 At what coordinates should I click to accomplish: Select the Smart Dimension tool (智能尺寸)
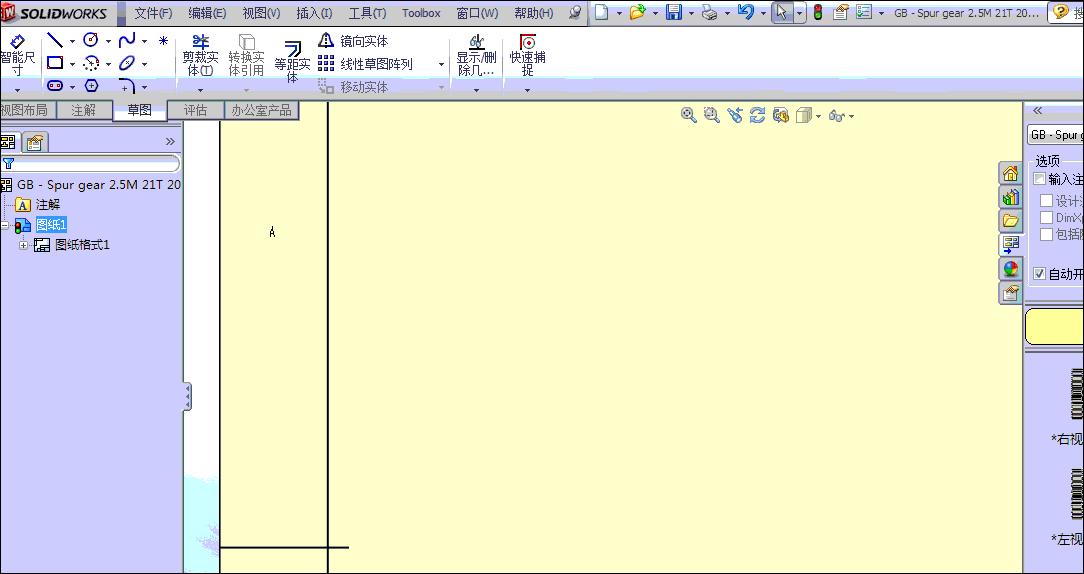[17, 55]
